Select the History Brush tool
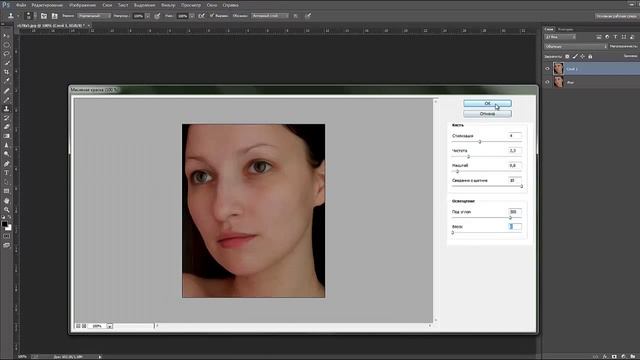 coord(7,118)
